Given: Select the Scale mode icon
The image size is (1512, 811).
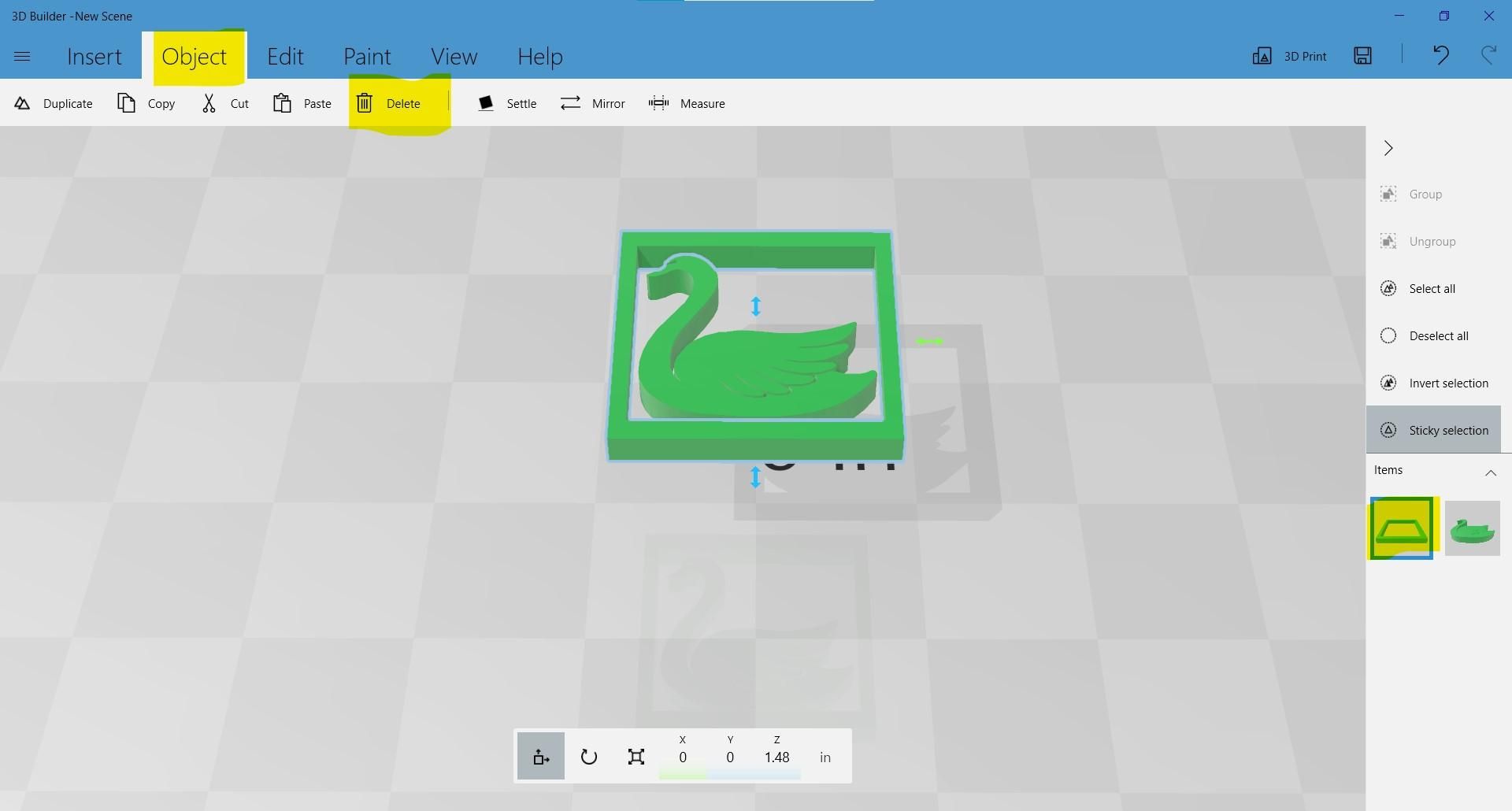Looking at the screenshot, I should pos(636,757).
